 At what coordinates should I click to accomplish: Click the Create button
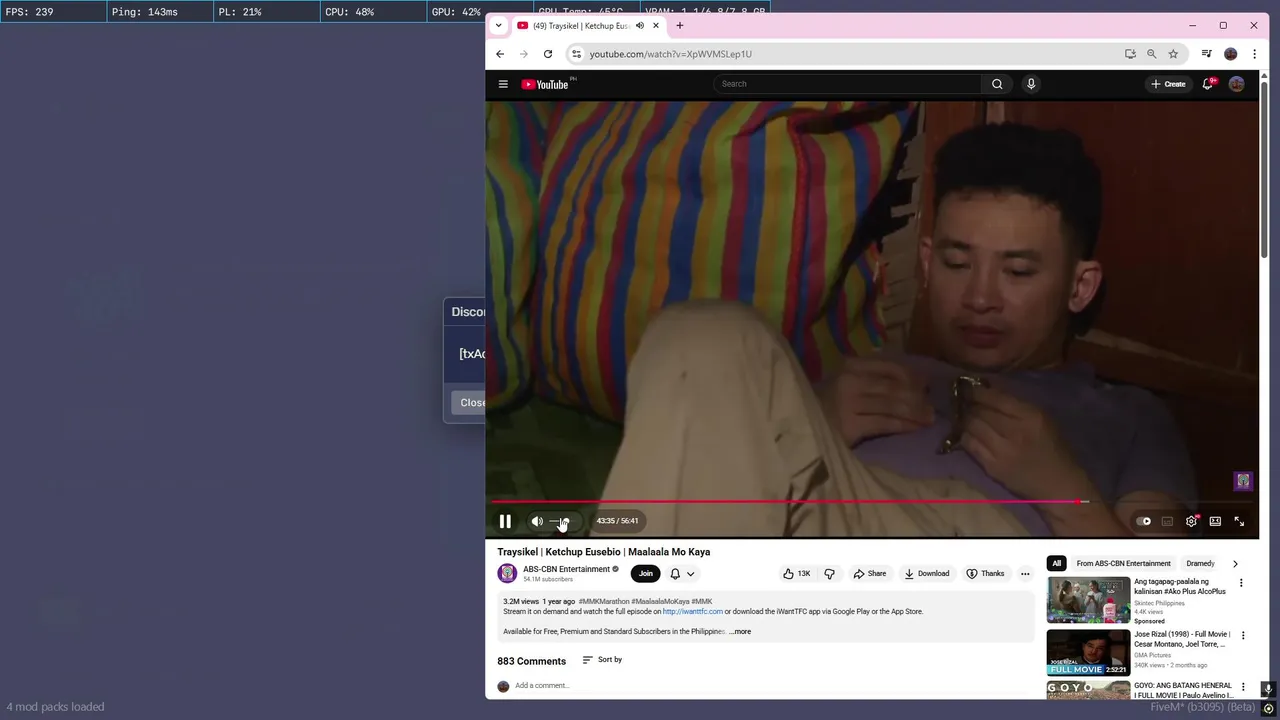point(1168,84)
